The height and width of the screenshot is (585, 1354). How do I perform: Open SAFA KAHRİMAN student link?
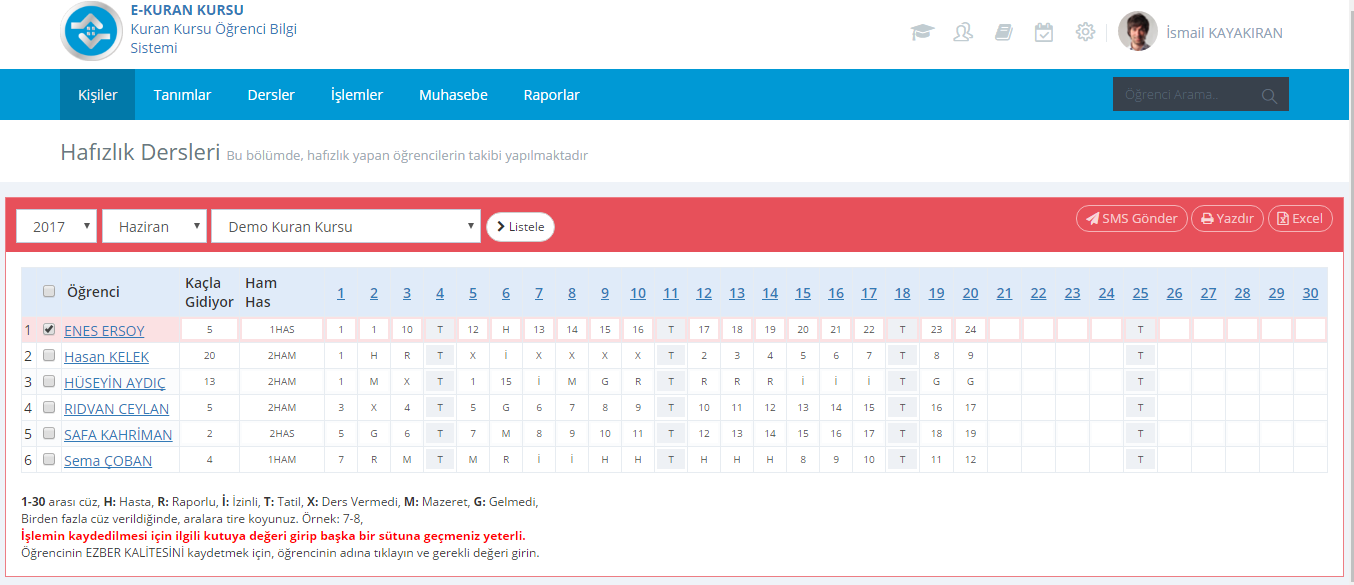(x=118, y=435)
